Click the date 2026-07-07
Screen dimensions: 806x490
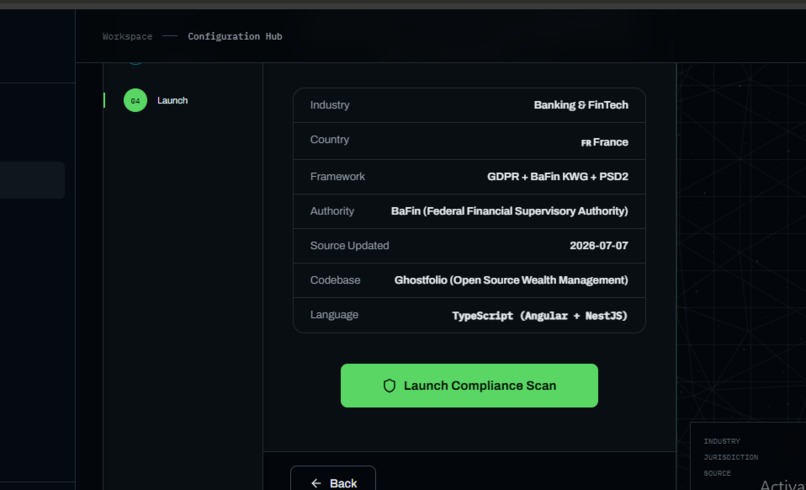pyautogui.click(x=599, y=245)
